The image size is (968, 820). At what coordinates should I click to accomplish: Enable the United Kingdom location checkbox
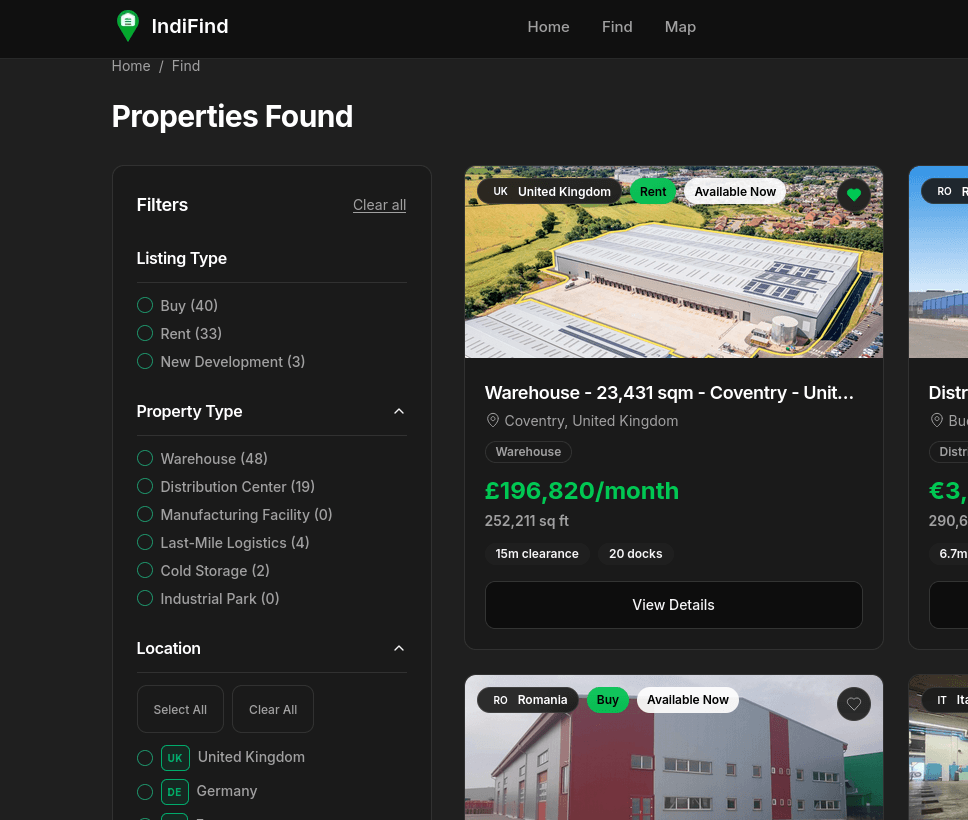click(145, 758)
